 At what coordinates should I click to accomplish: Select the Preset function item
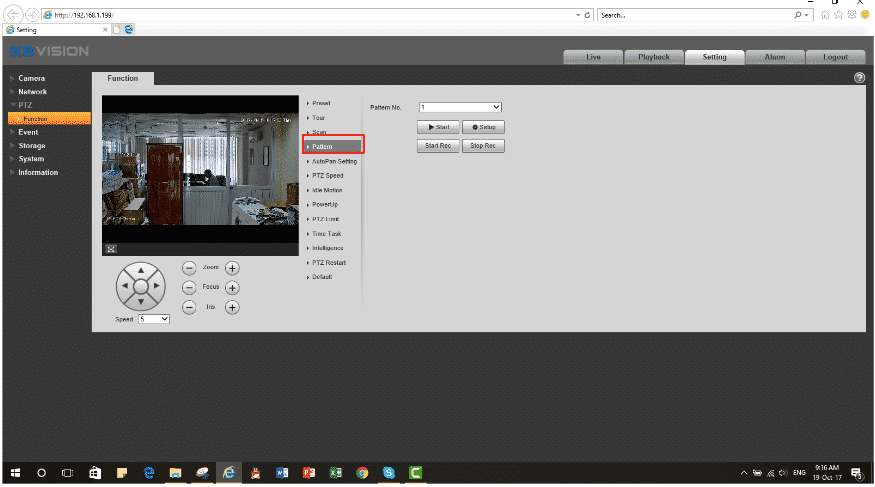click(320, 103)
